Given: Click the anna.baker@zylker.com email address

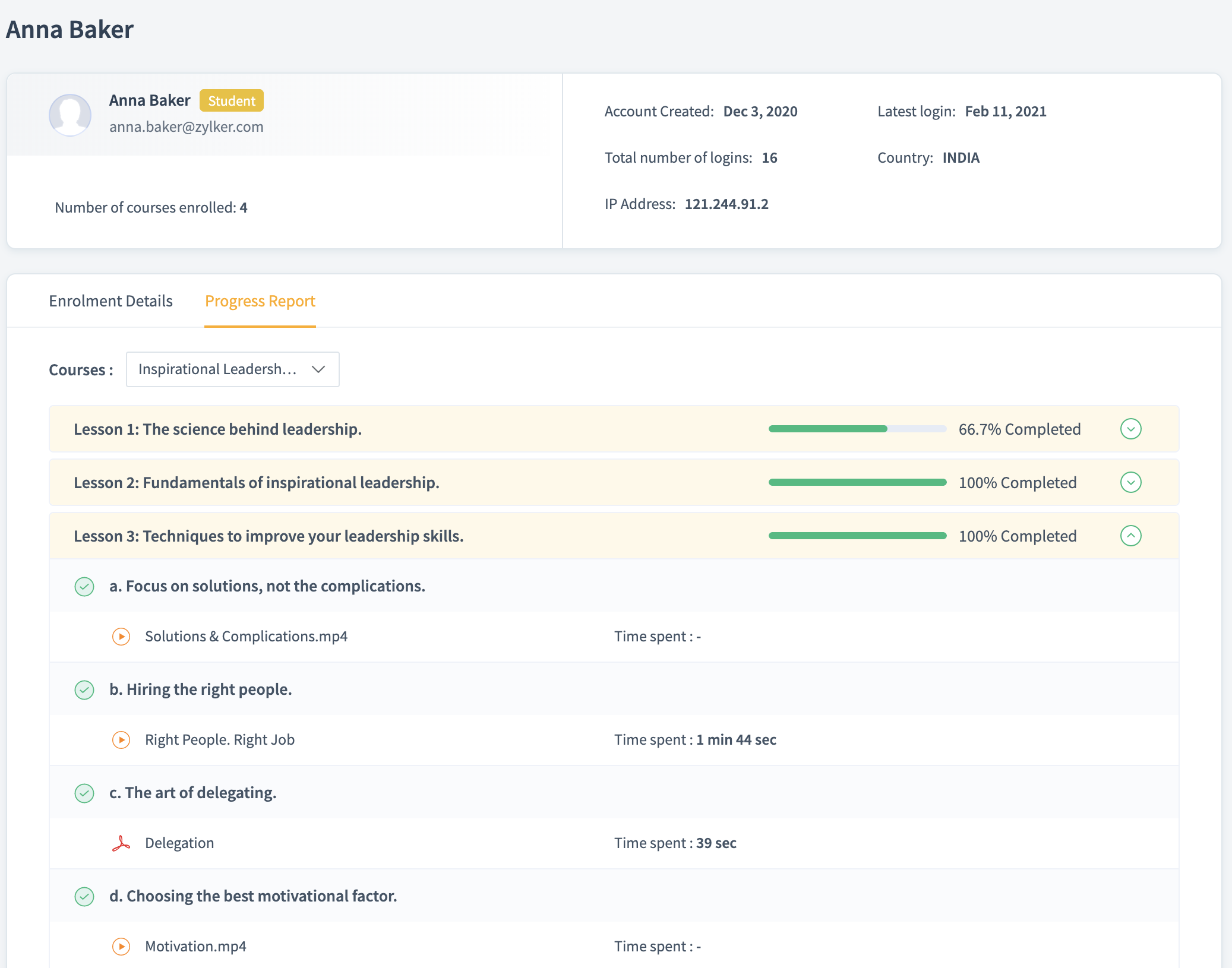Looking at the screenshot, I should click(x=186, y=127).
